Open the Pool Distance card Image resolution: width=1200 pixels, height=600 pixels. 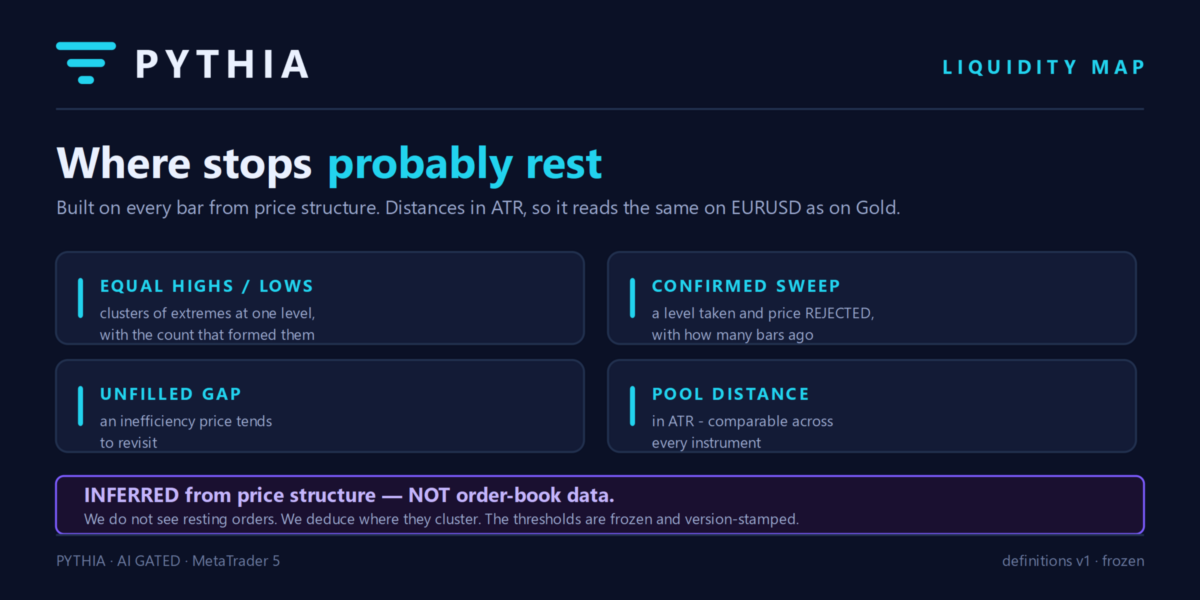pos(872,406)
